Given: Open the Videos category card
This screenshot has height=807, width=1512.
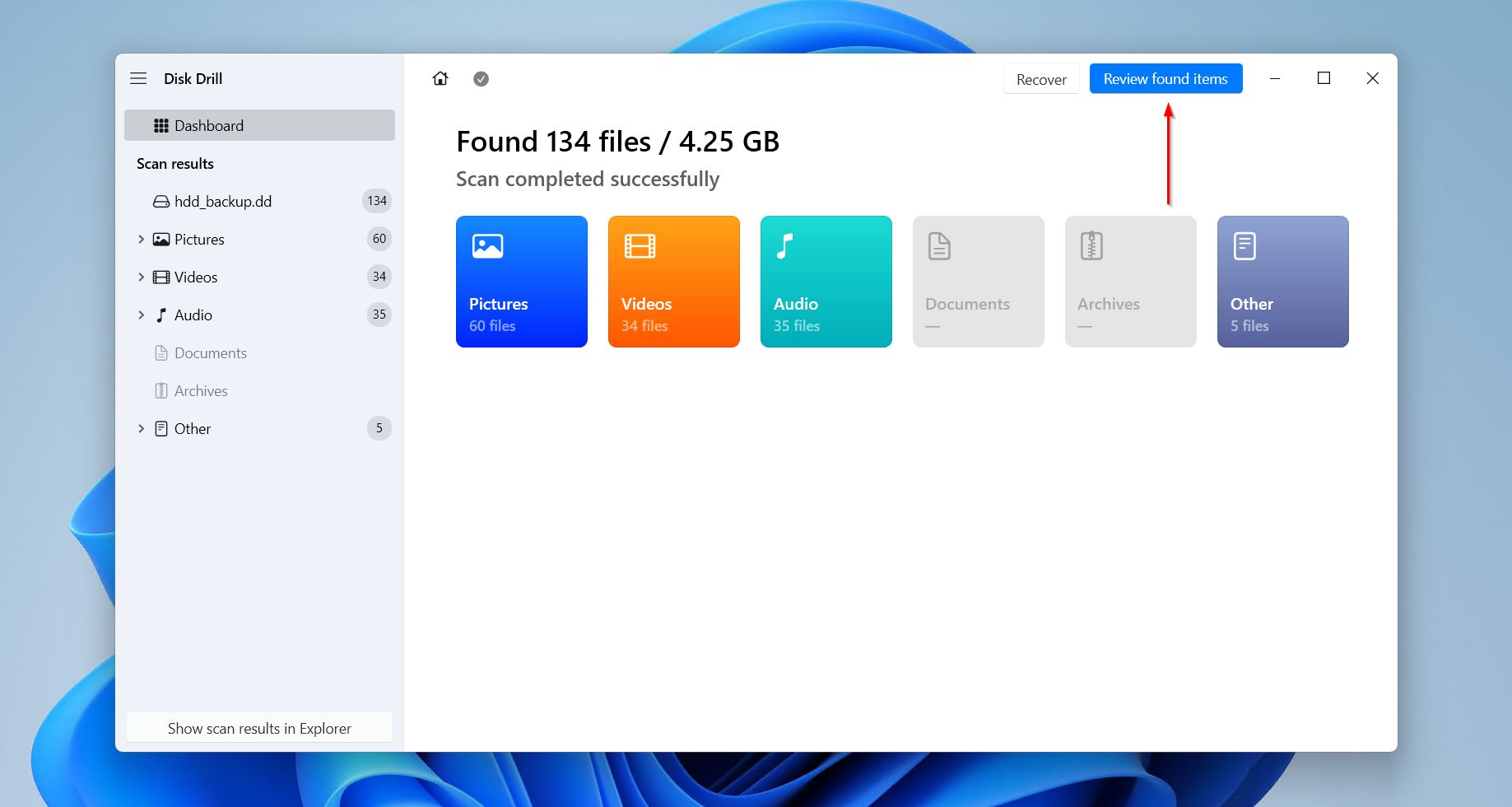Looking at the screenshot, I should 673,282.
